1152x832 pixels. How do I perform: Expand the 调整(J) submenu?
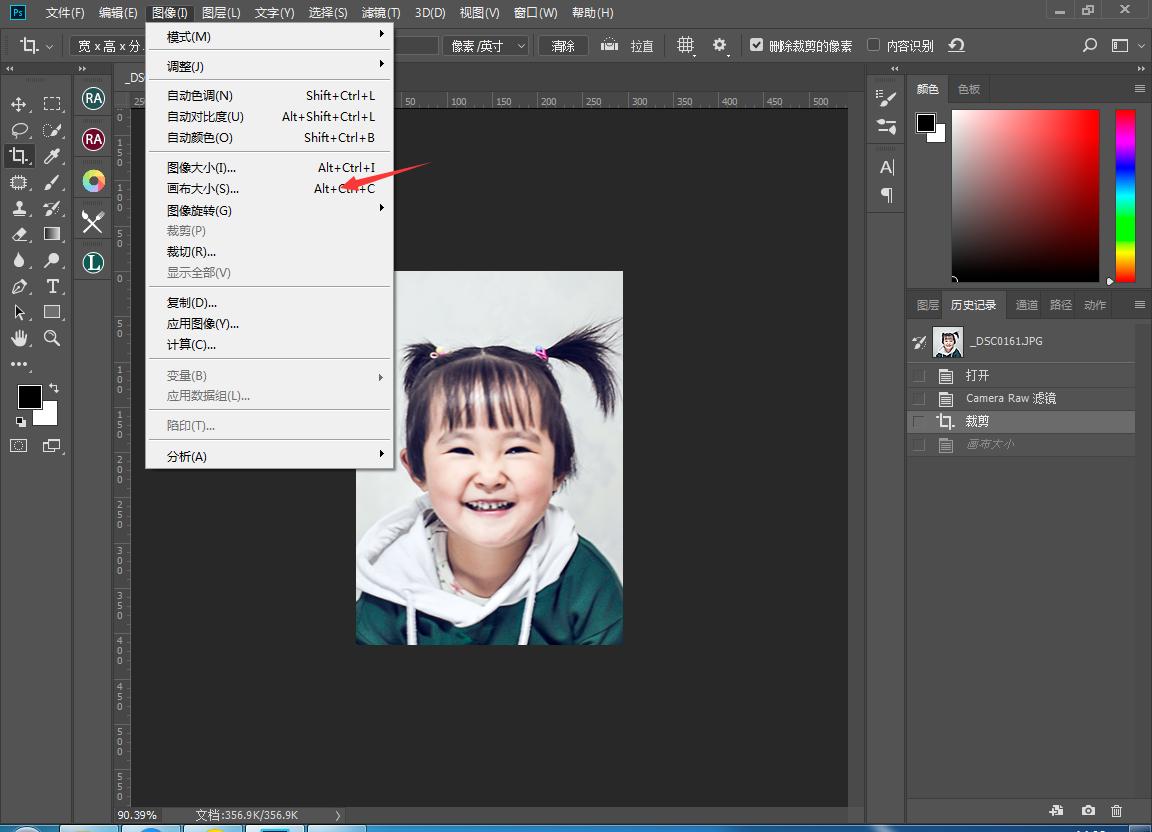tap(185, 66)
